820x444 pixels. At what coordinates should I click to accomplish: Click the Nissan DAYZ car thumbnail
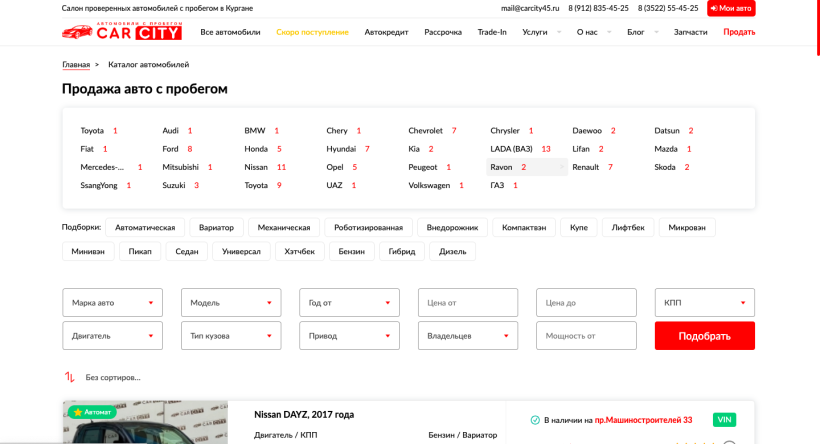145,423
